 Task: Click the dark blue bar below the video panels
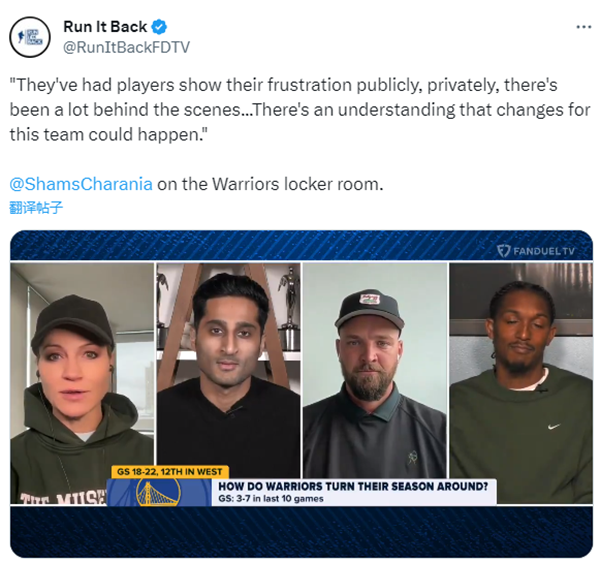tap(302, 531)
